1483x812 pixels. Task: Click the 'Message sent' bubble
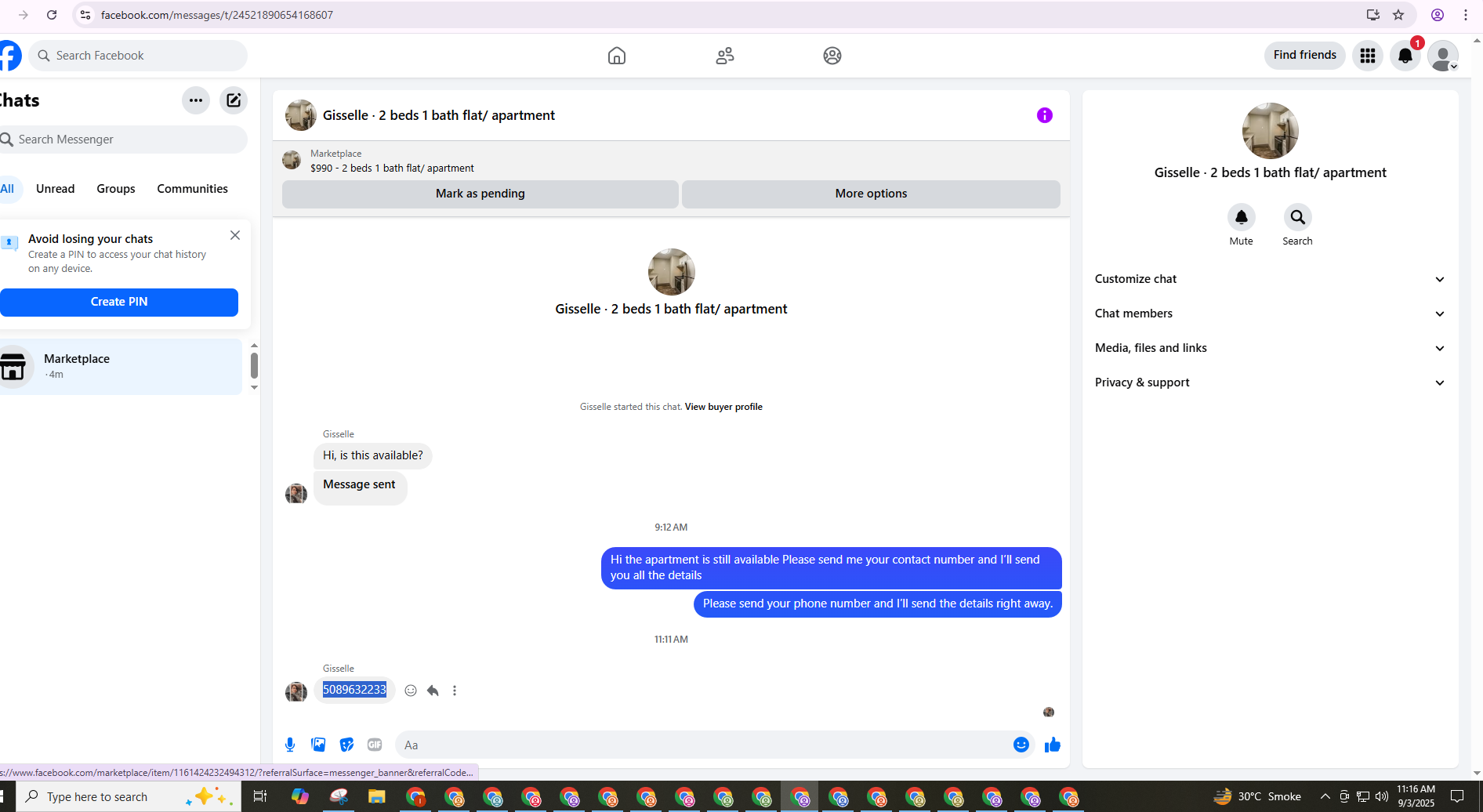click(x=360, y=486)
